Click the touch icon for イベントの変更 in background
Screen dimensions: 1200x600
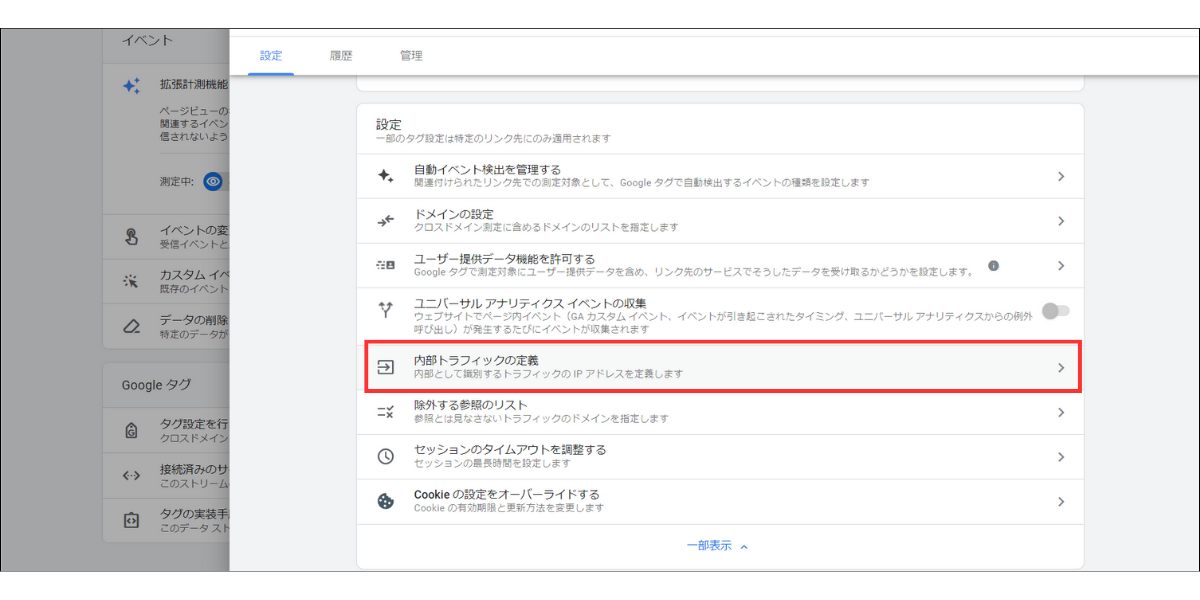tap(131, 237)
